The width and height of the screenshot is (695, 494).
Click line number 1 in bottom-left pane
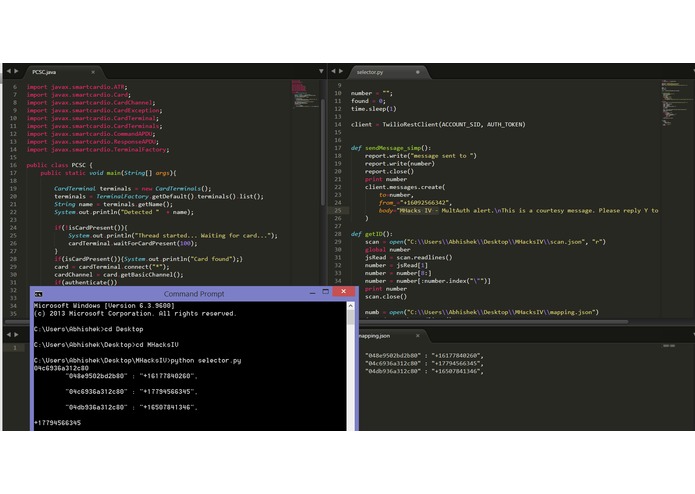[x=14, y=348]
